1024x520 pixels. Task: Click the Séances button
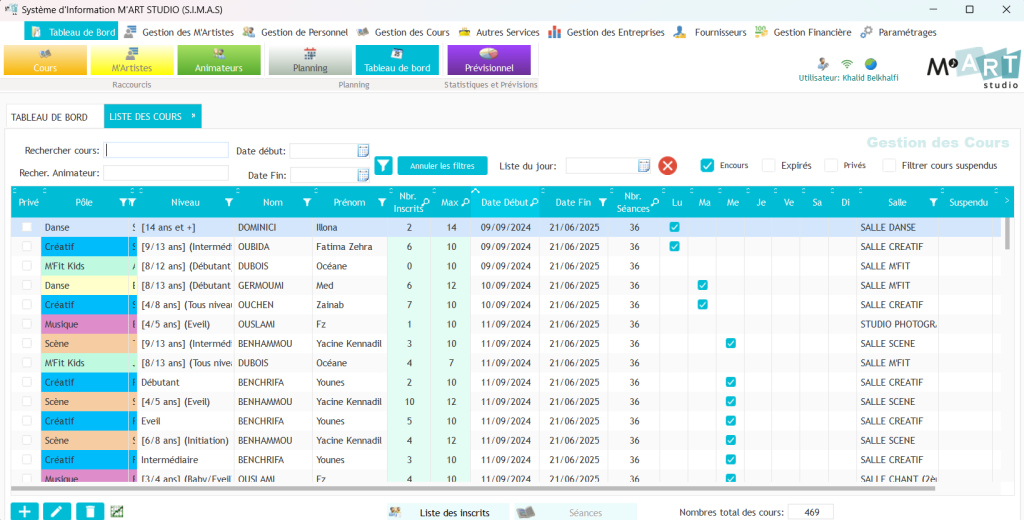[x=575, y=513]
